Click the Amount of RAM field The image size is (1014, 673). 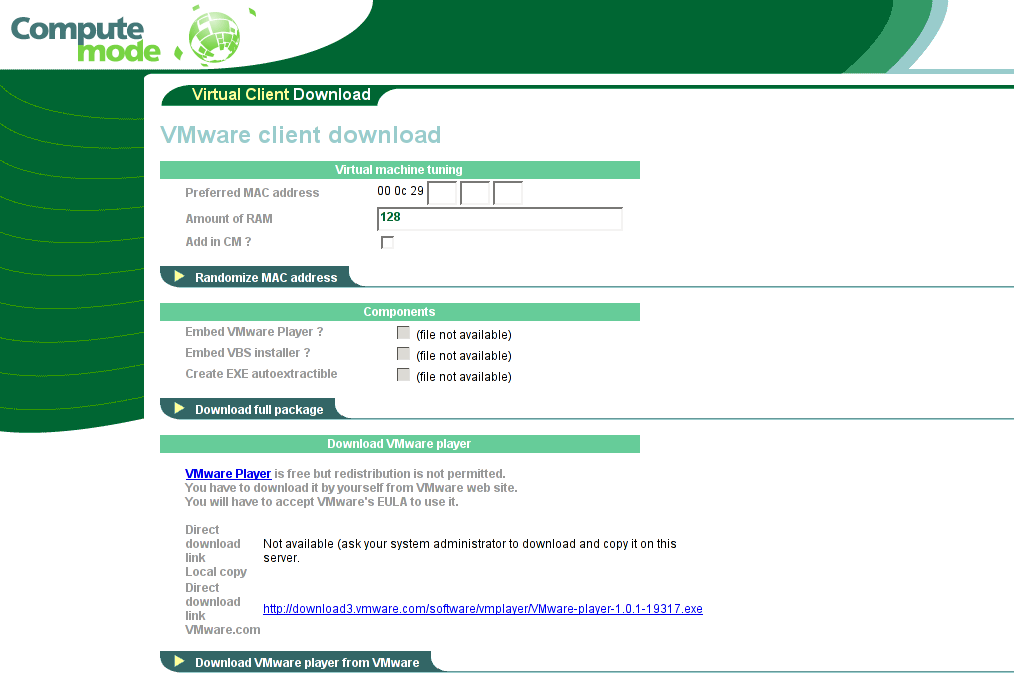pyautogui.click(x=500, y=219)
